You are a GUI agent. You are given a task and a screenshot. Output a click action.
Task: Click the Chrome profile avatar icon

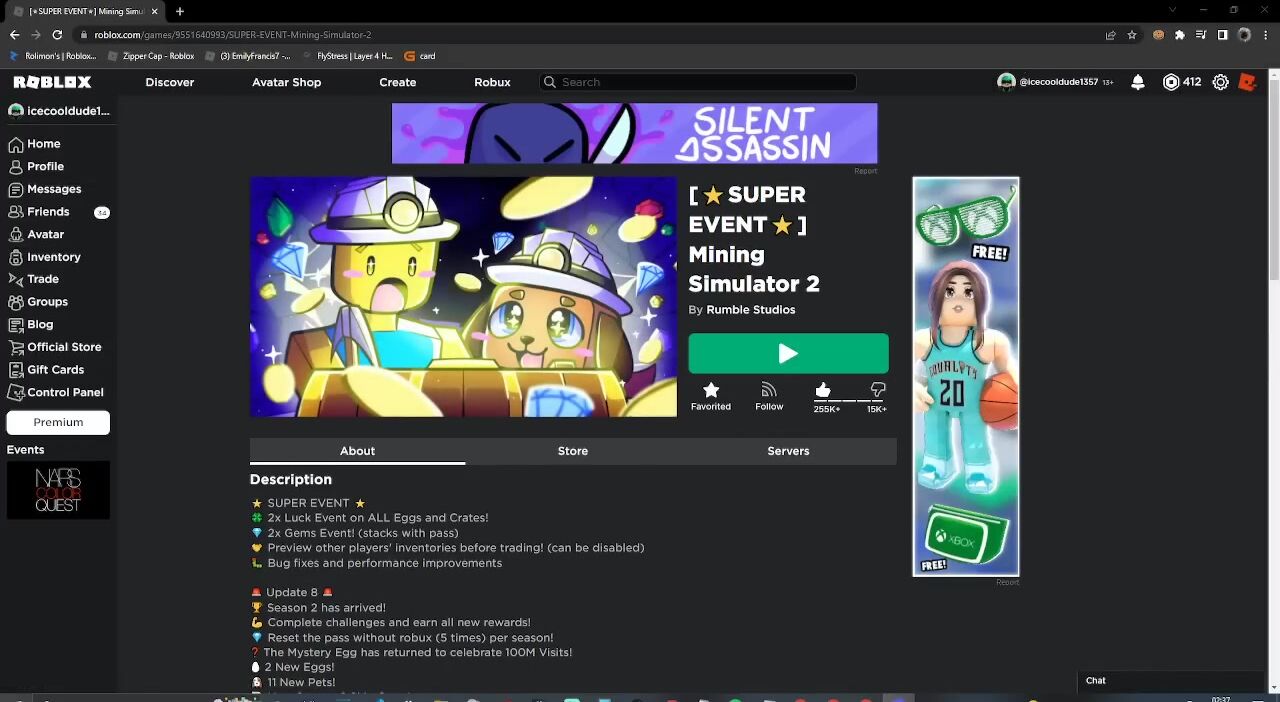pyautogui.click(x=1244, y=34)
